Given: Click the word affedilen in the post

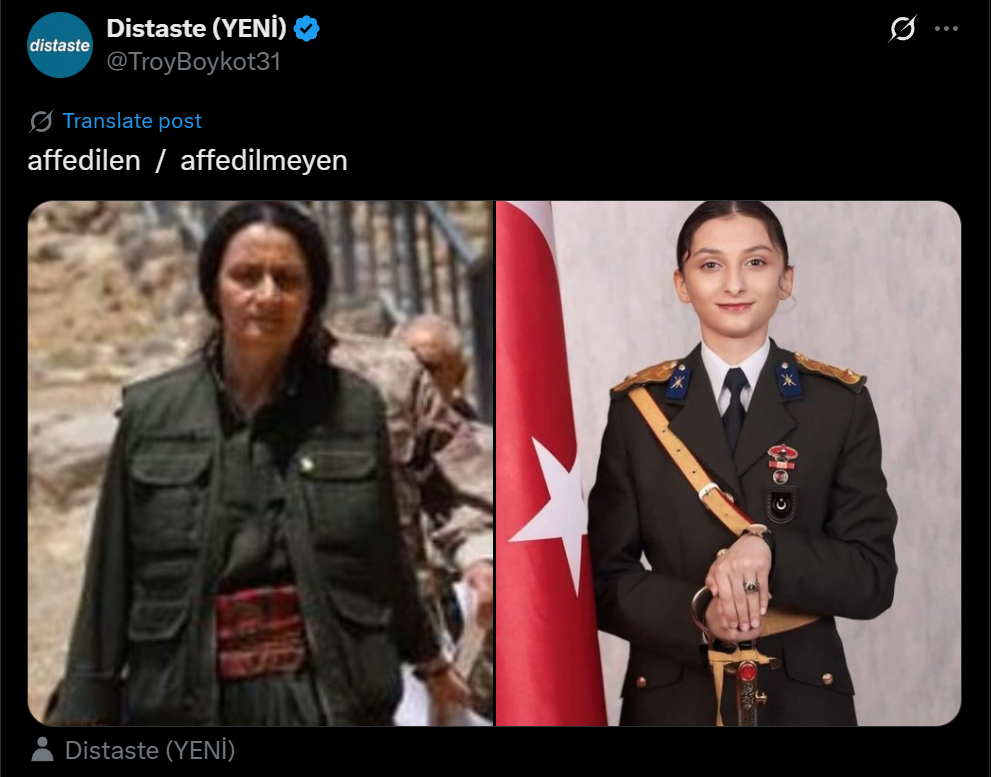Looking at the screenshot, I should tap(84, 161).
